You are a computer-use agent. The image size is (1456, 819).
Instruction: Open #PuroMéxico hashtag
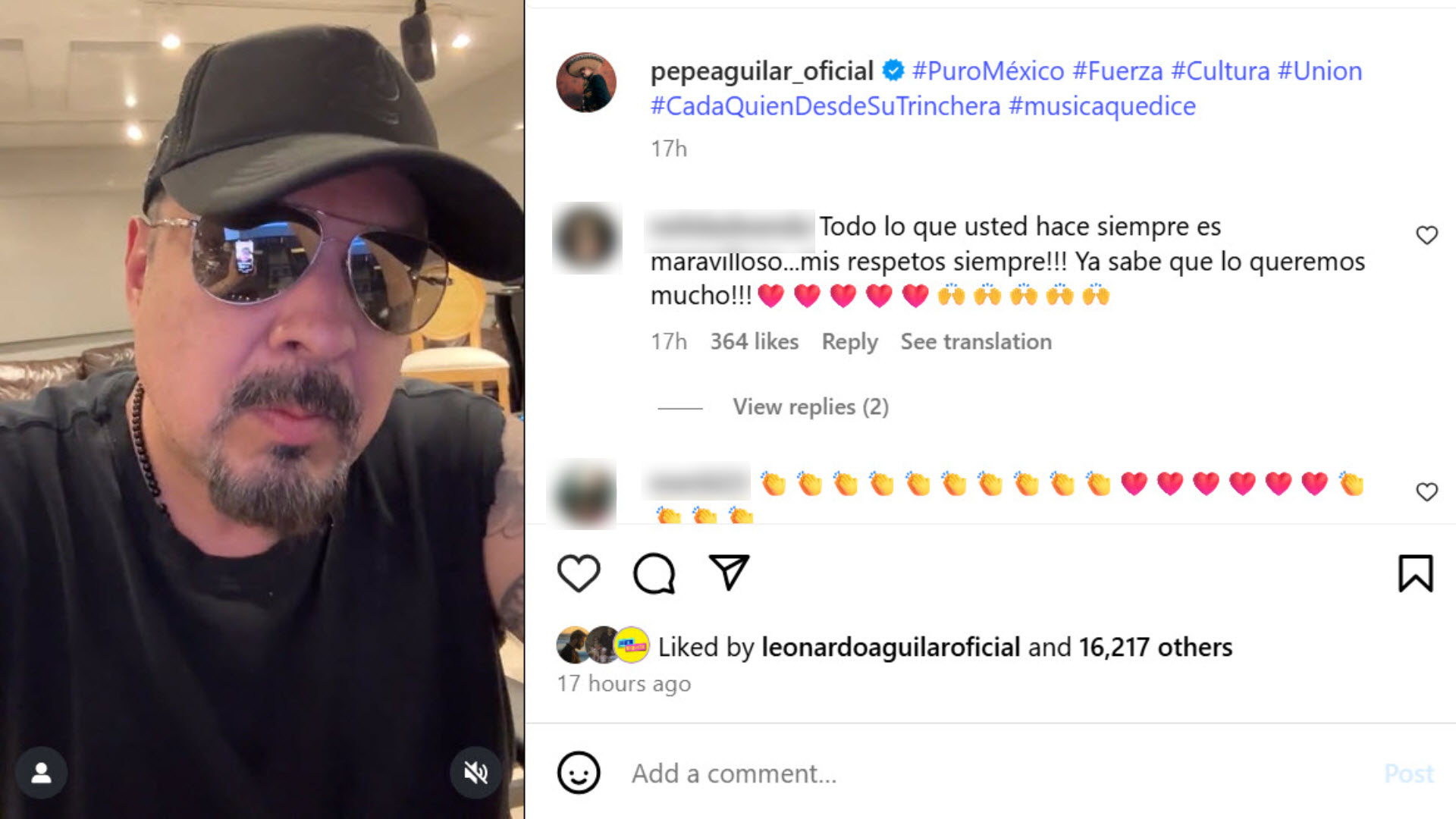pos(987,71)
